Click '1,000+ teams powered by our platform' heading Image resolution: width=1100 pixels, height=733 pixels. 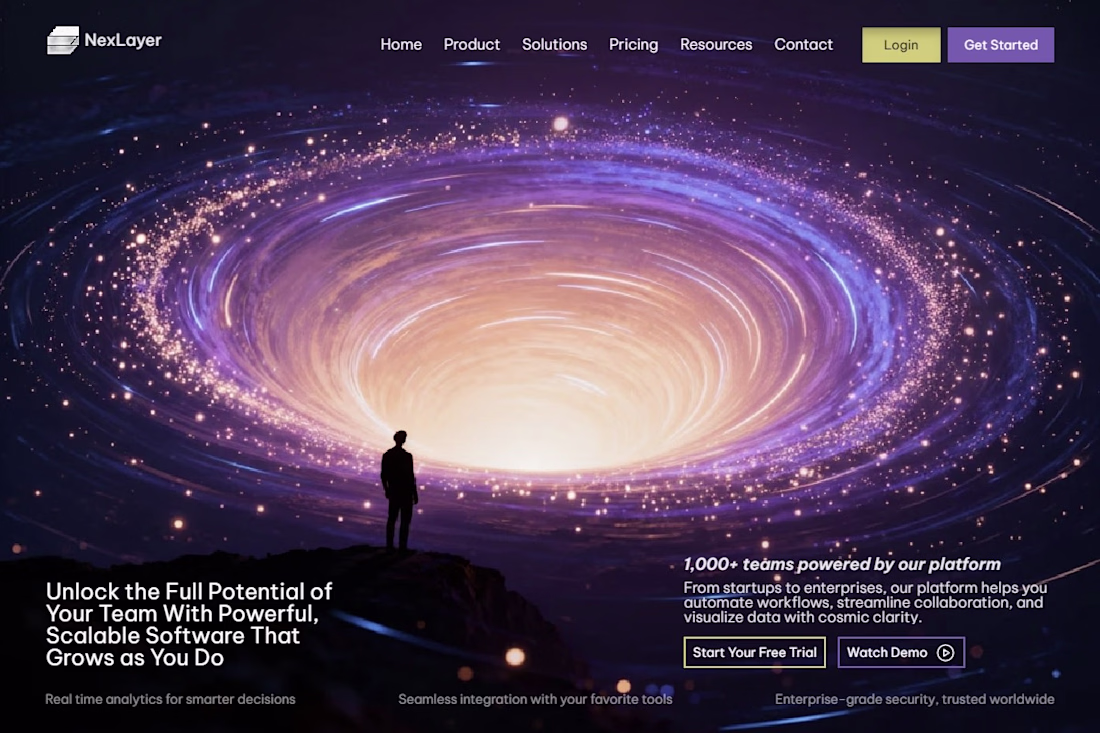pos(842,564)
